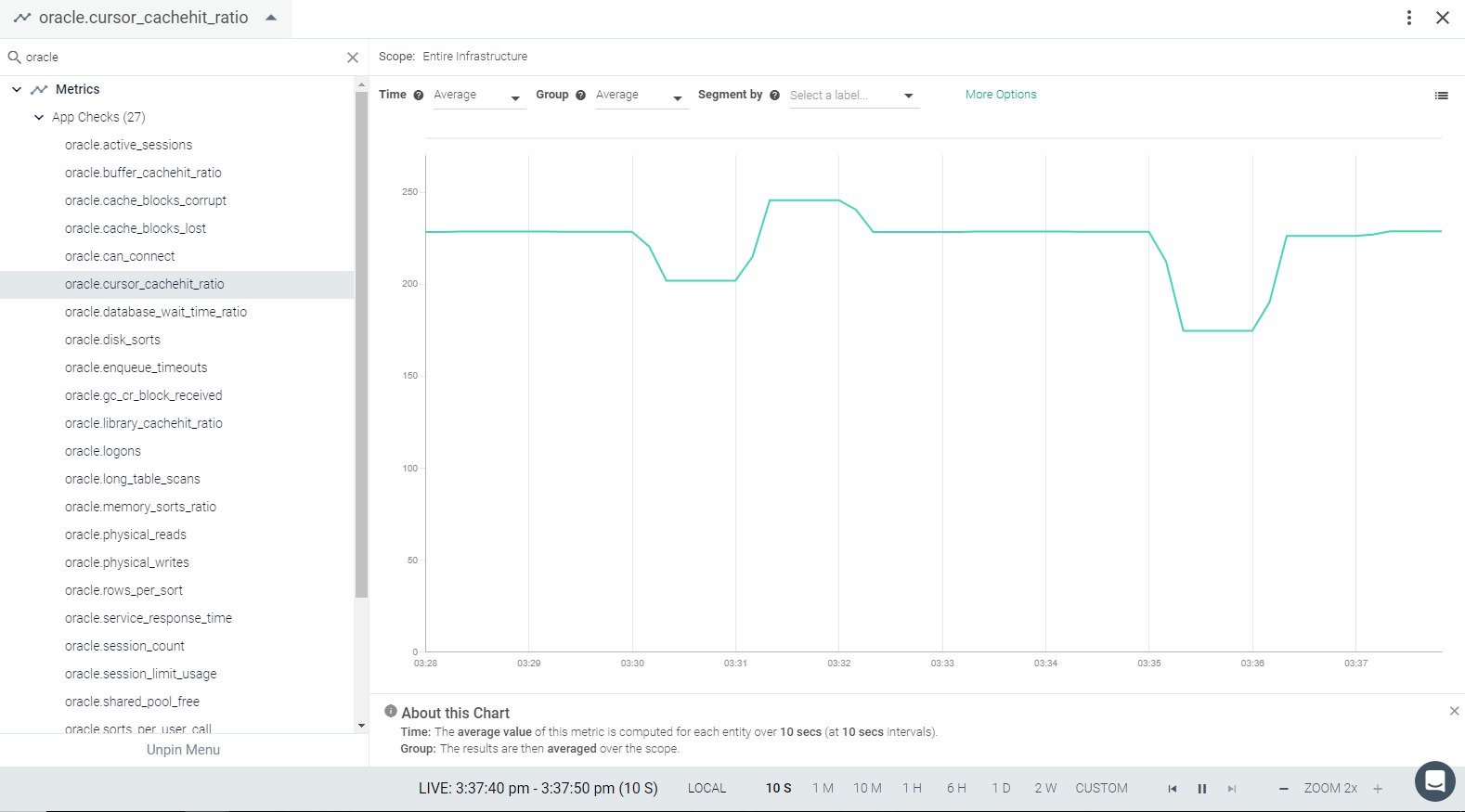Jump to the earliest time
Screen dimensions: 1465x812
coord(1173,789)
